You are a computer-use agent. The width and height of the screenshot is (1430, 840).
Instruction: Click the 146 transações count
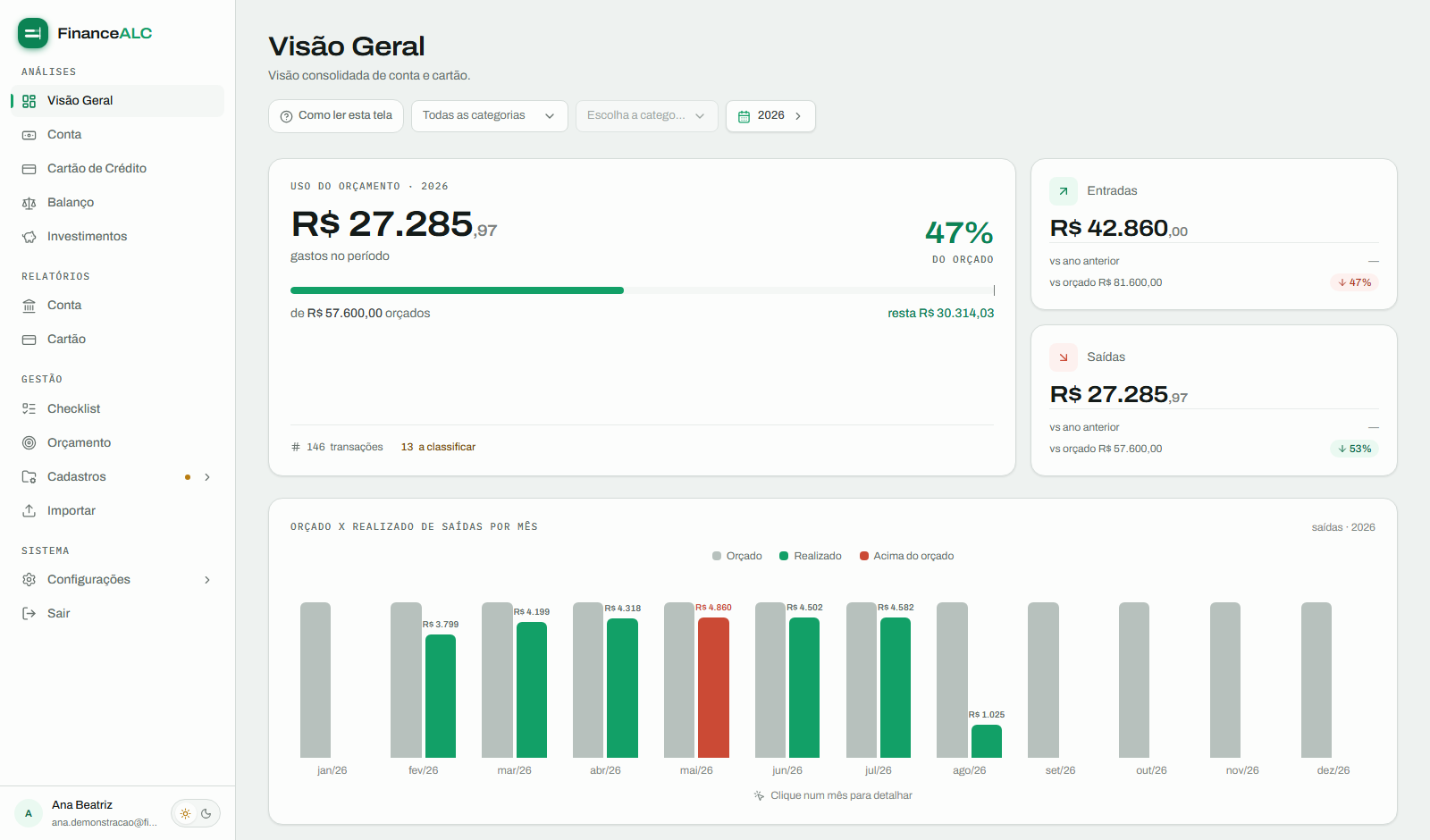pos(337,447)
